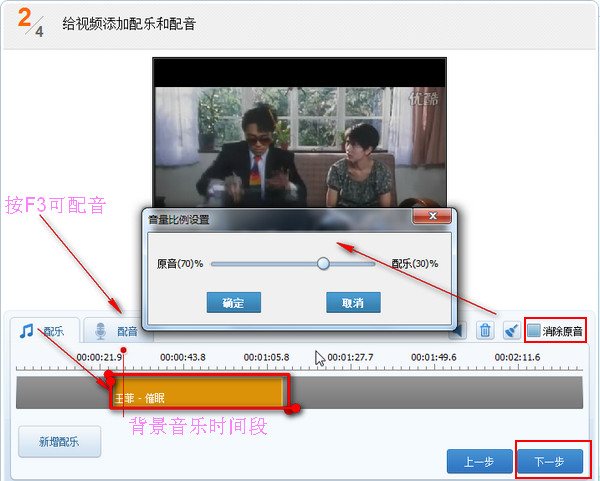Click the 00:01:27.7 timeline label
The width and height of the screenshot is (600, 481).
pyautogui.click(x=350, y=357)
